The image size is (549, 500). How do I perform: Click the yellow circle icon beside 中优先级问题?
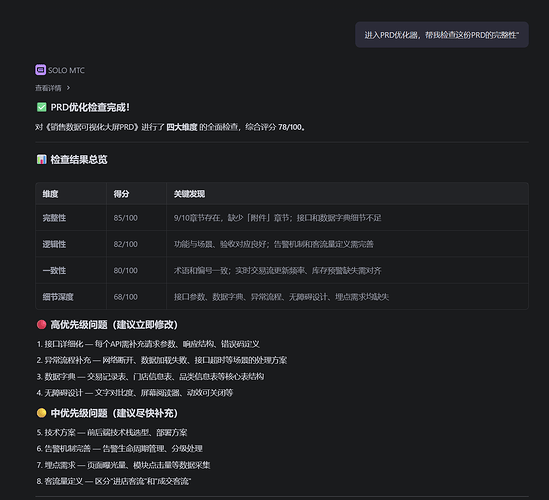tap(42, 413)
